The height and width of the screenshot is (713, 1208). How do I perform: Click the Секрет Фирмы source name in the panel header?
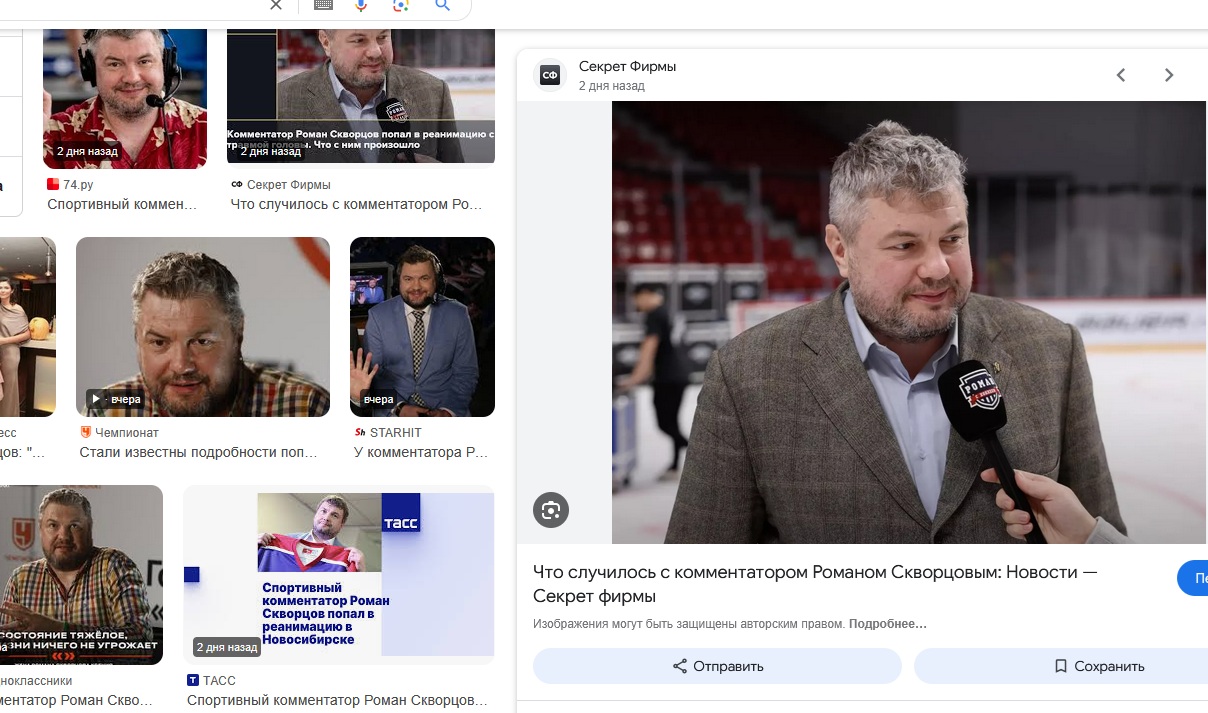(x=627, y=67)
